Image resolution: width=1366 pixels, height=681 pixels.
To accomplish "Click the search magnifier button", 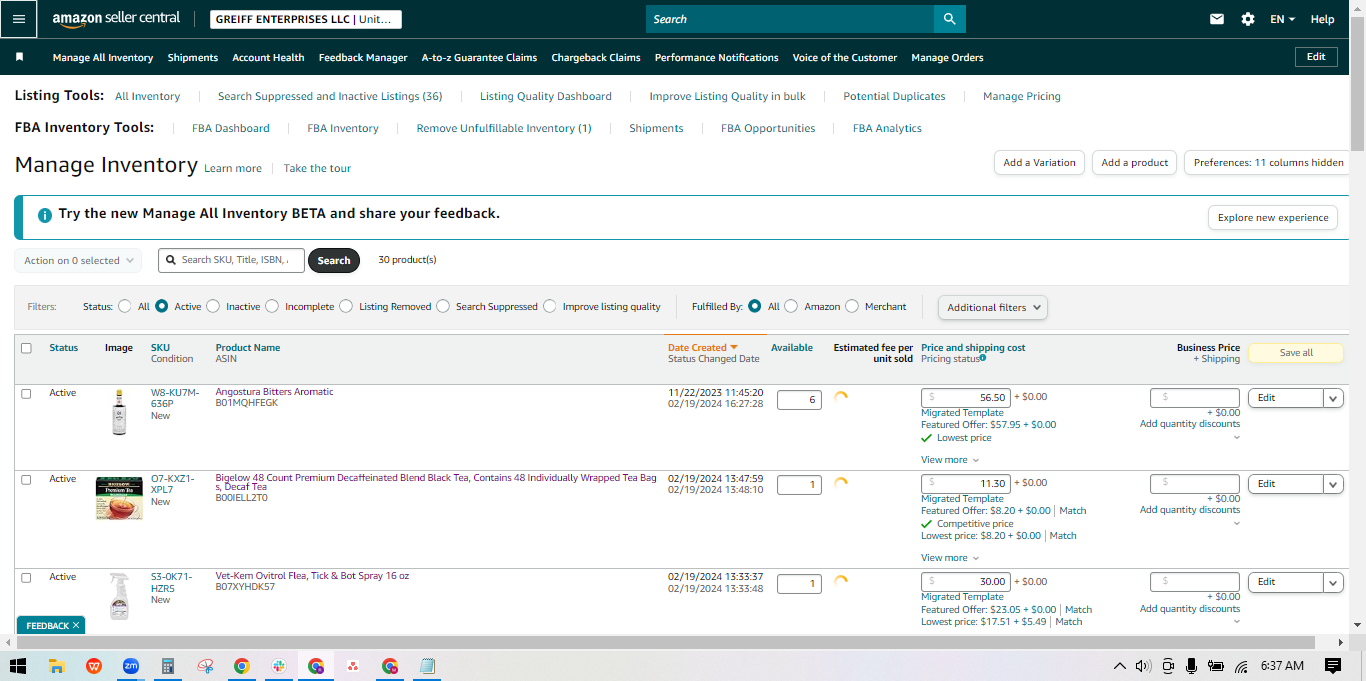I will [x=949, y=19].
